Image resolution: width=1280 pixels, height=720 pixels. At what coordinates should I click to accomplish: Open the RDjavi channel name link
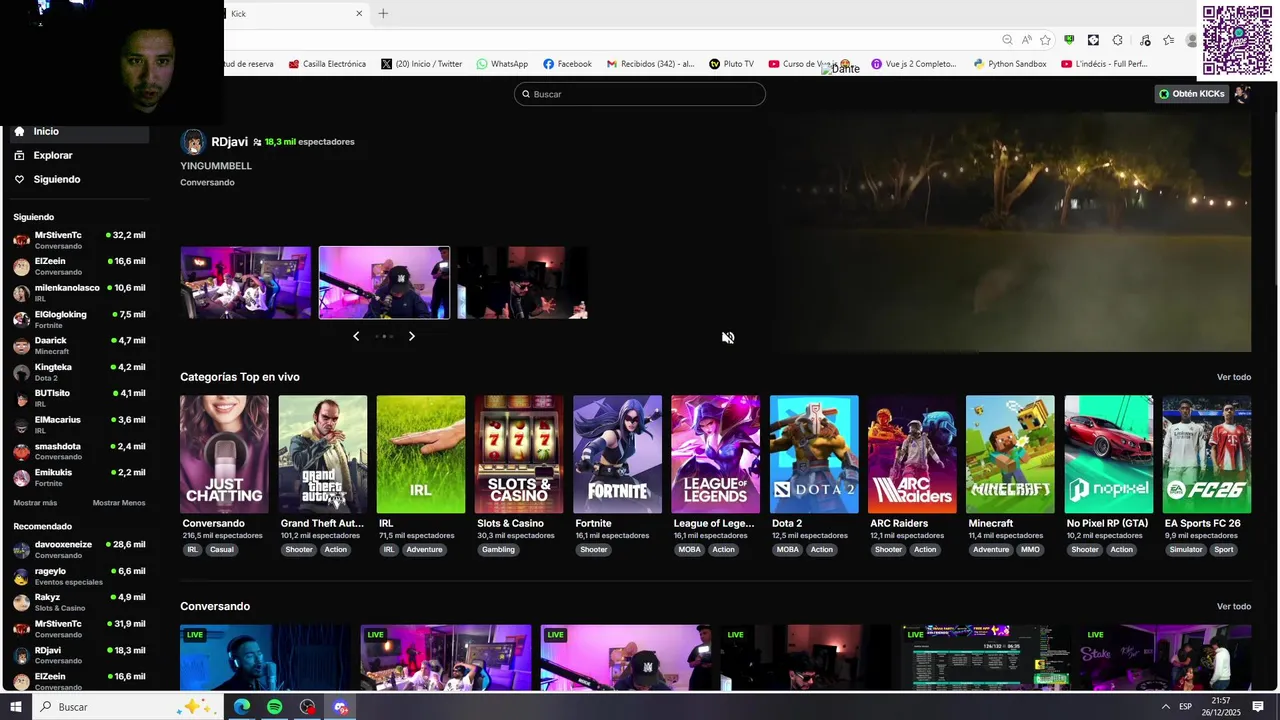[229, 142]
